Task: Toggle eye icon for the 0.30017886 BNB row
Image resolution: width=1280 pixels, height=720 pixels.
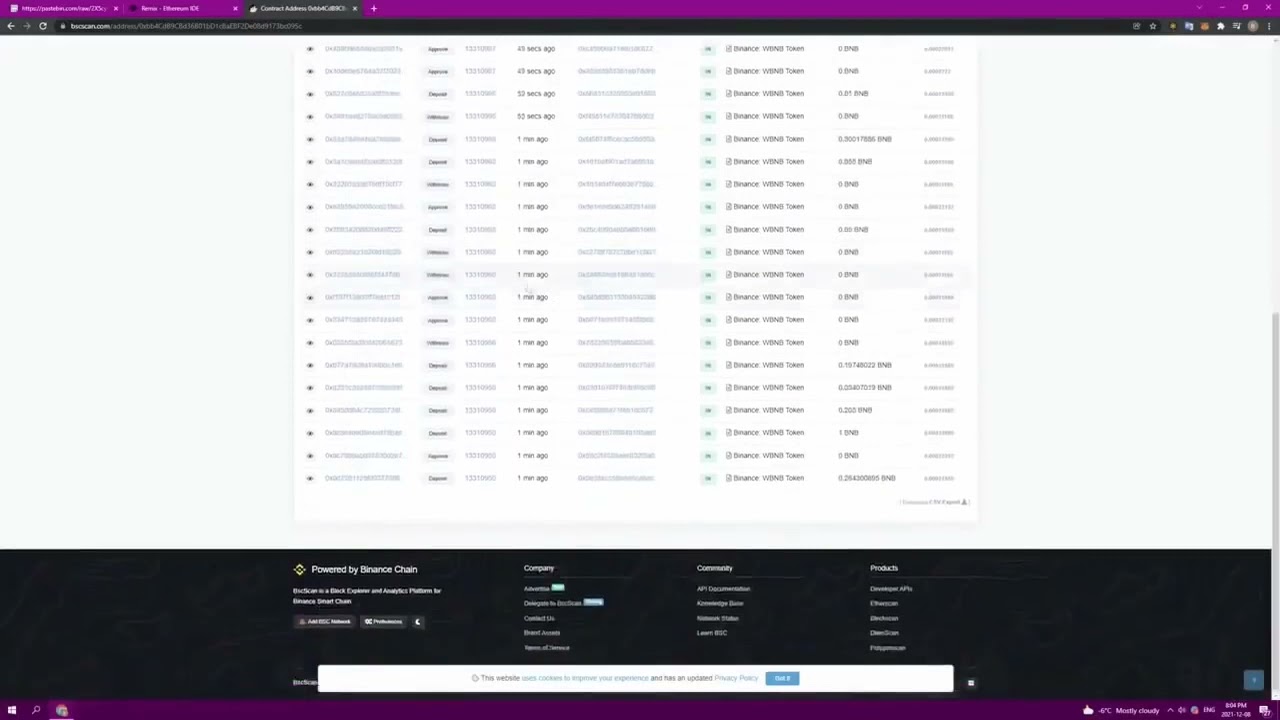Action: (x=310, y=139)
